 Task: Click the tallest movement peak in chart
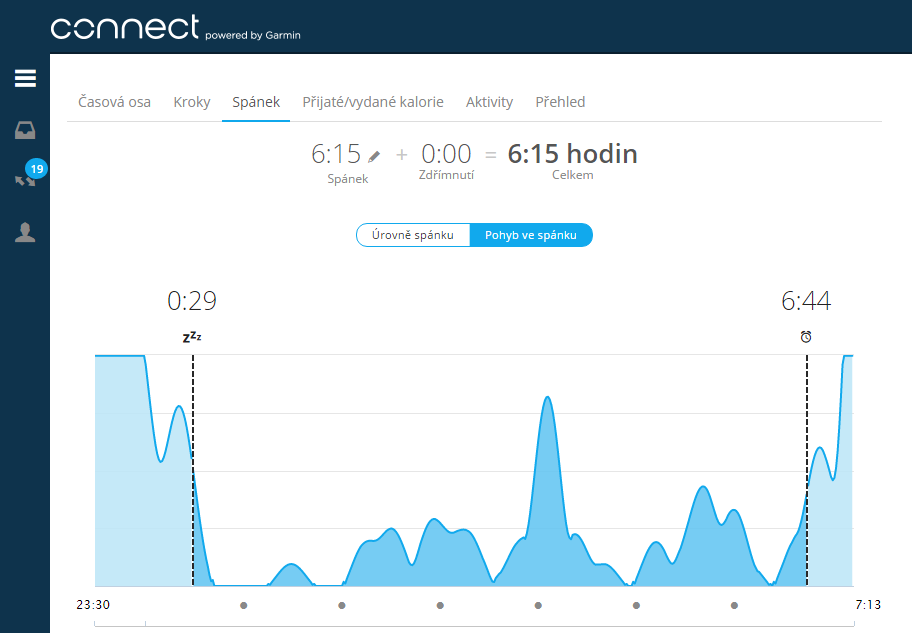coord(547,400)
